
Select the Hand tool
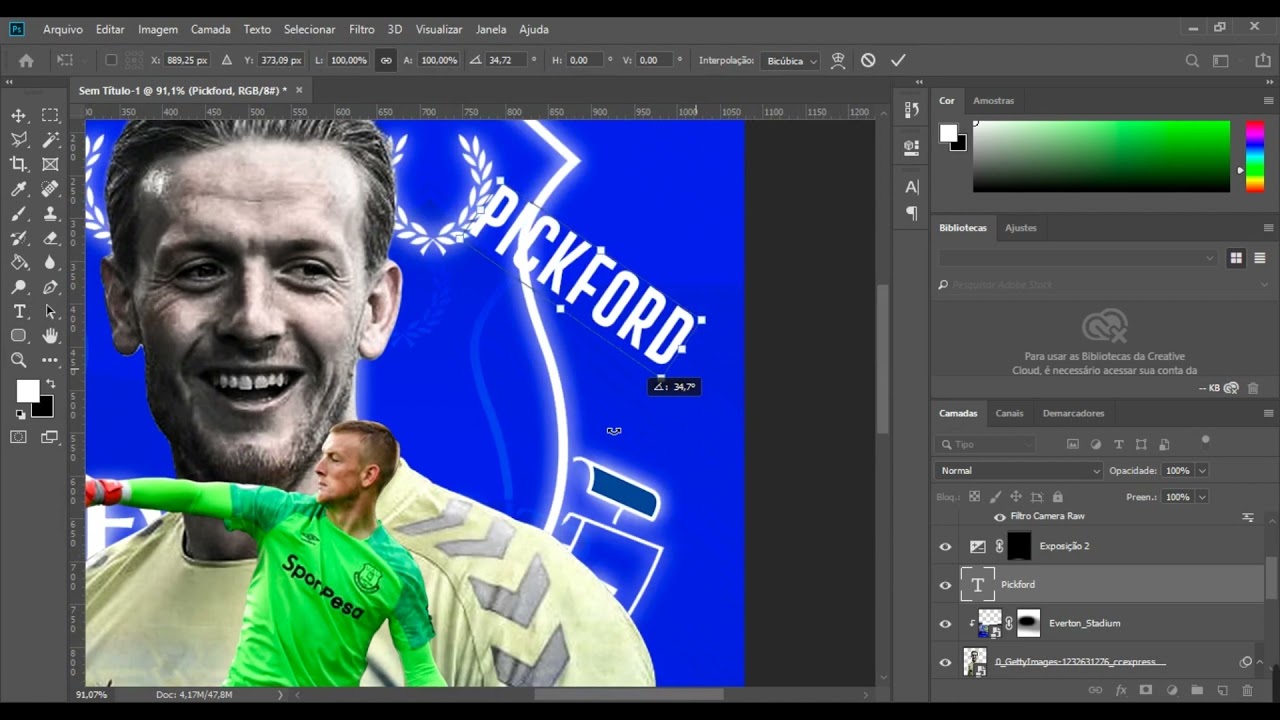pos(50,336)
